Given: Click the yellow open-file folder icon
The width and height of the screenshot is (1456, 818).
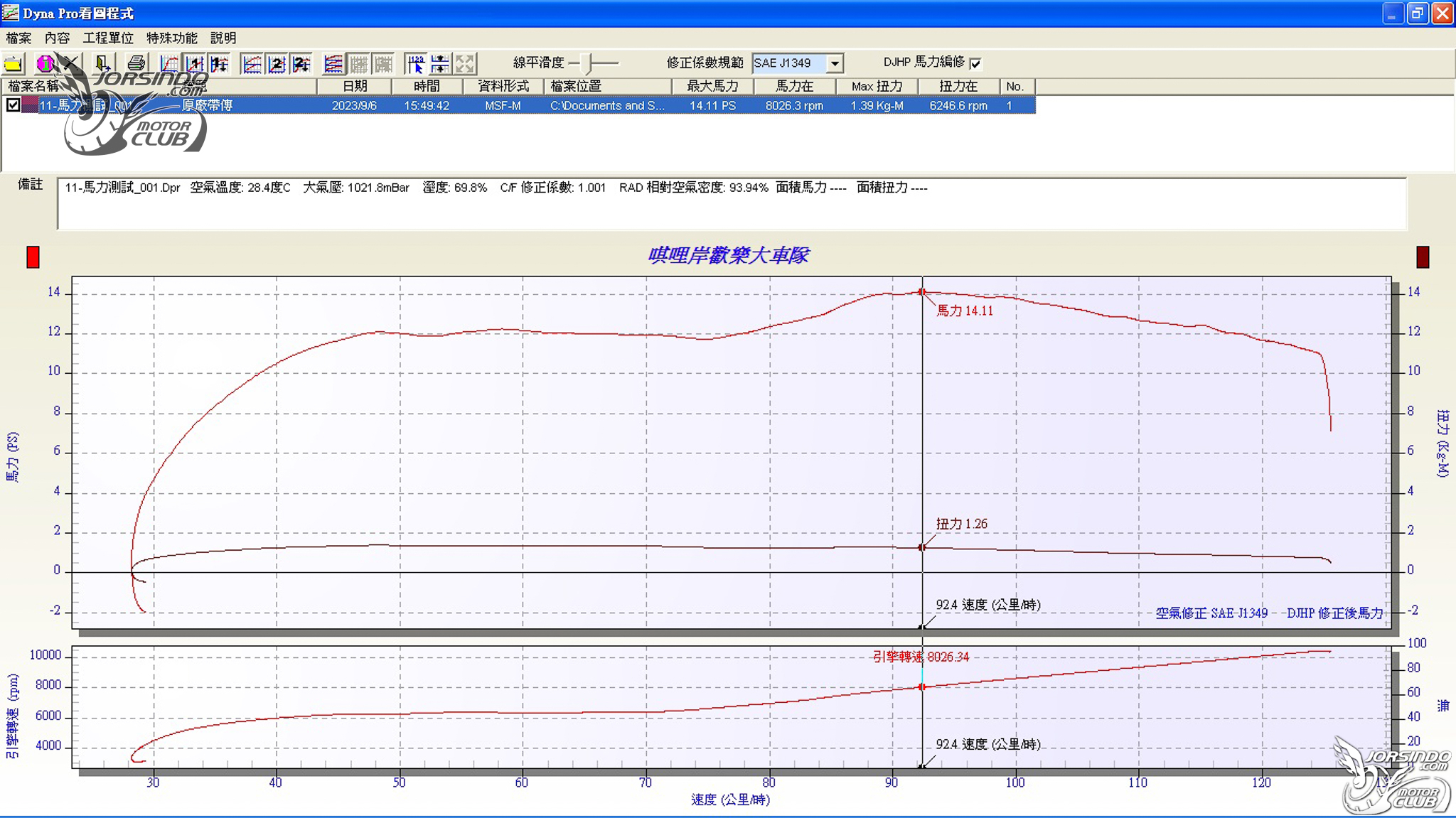Looking at the screenshot, I should 14,64.
